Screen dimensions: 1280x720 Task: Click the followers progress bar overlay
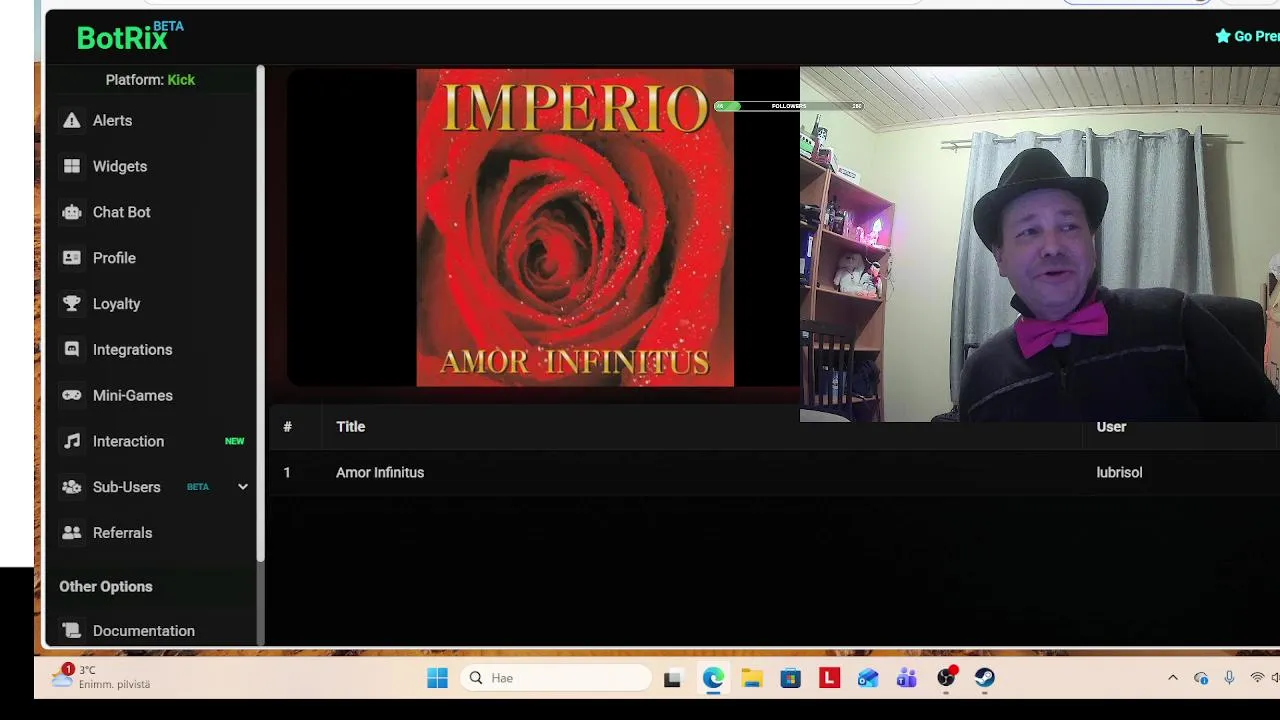pos(789,106)
